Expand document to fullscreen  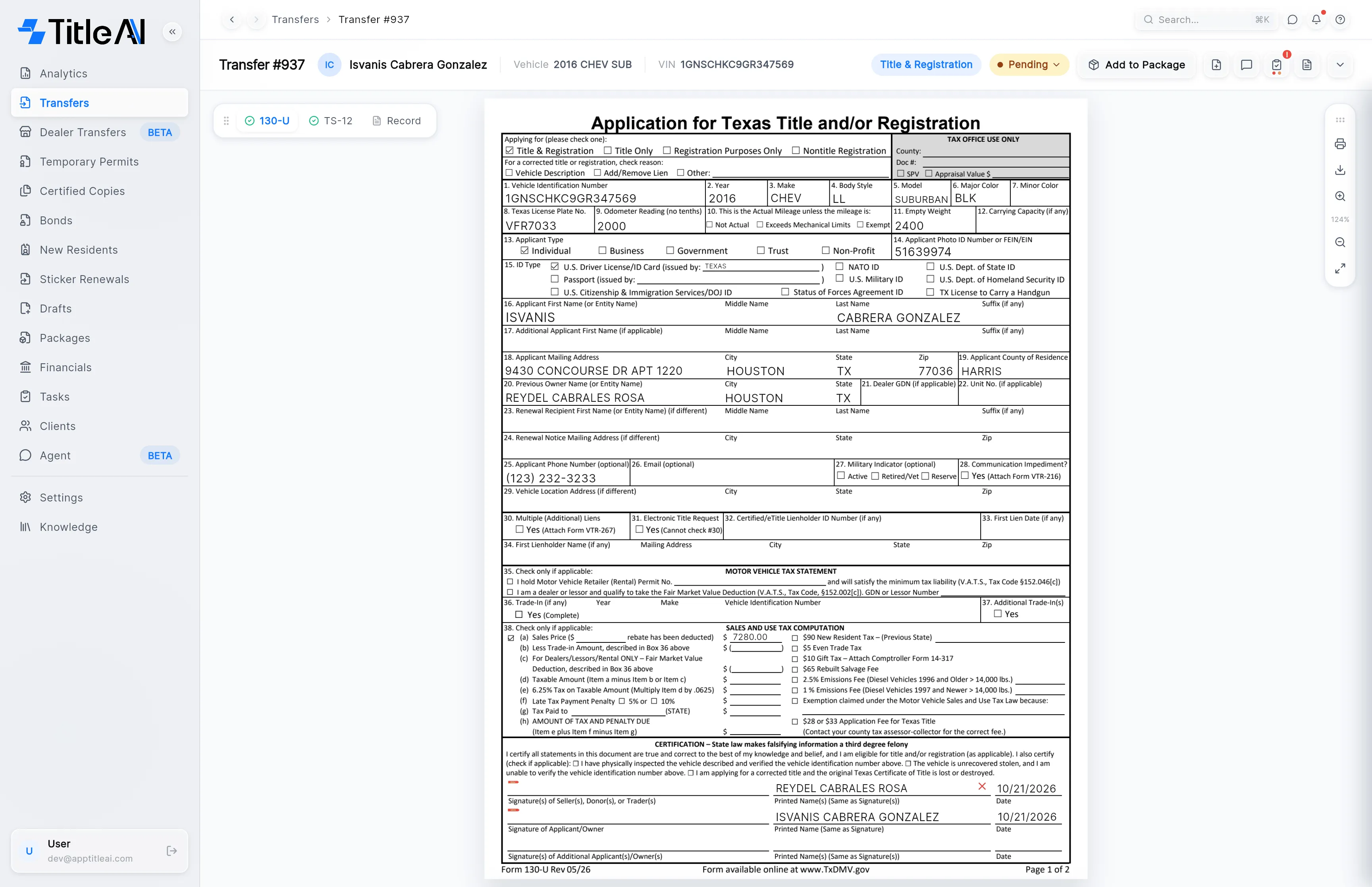coord(1340,268)
